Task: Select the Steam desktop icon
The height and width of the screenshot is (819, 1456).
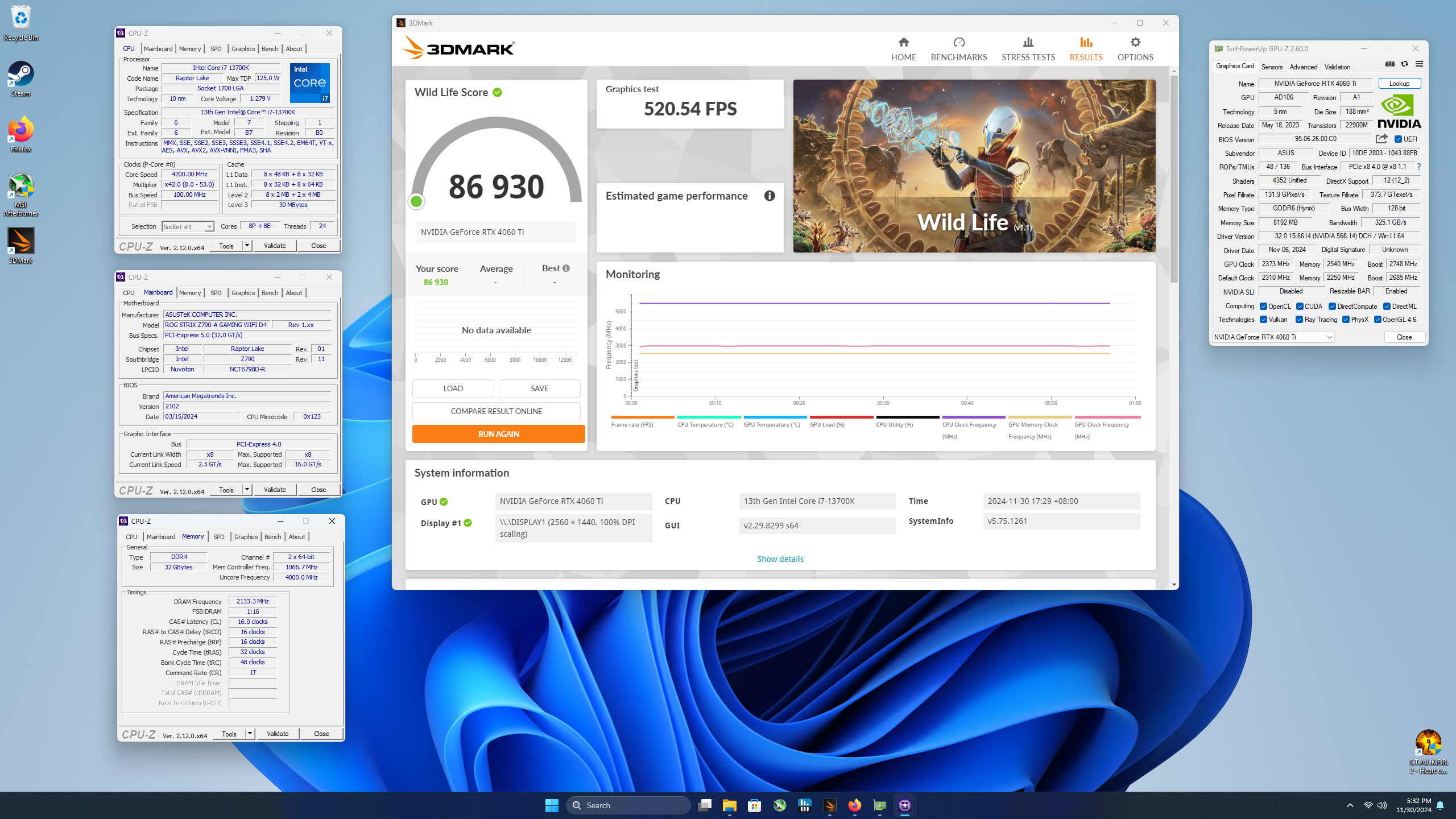Action: (21, 79)
